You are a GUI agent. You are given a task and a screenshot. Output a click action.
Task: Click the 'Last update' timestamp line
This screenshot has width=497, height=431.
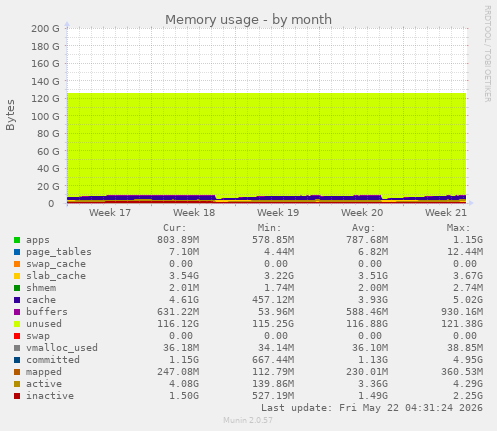372,408
